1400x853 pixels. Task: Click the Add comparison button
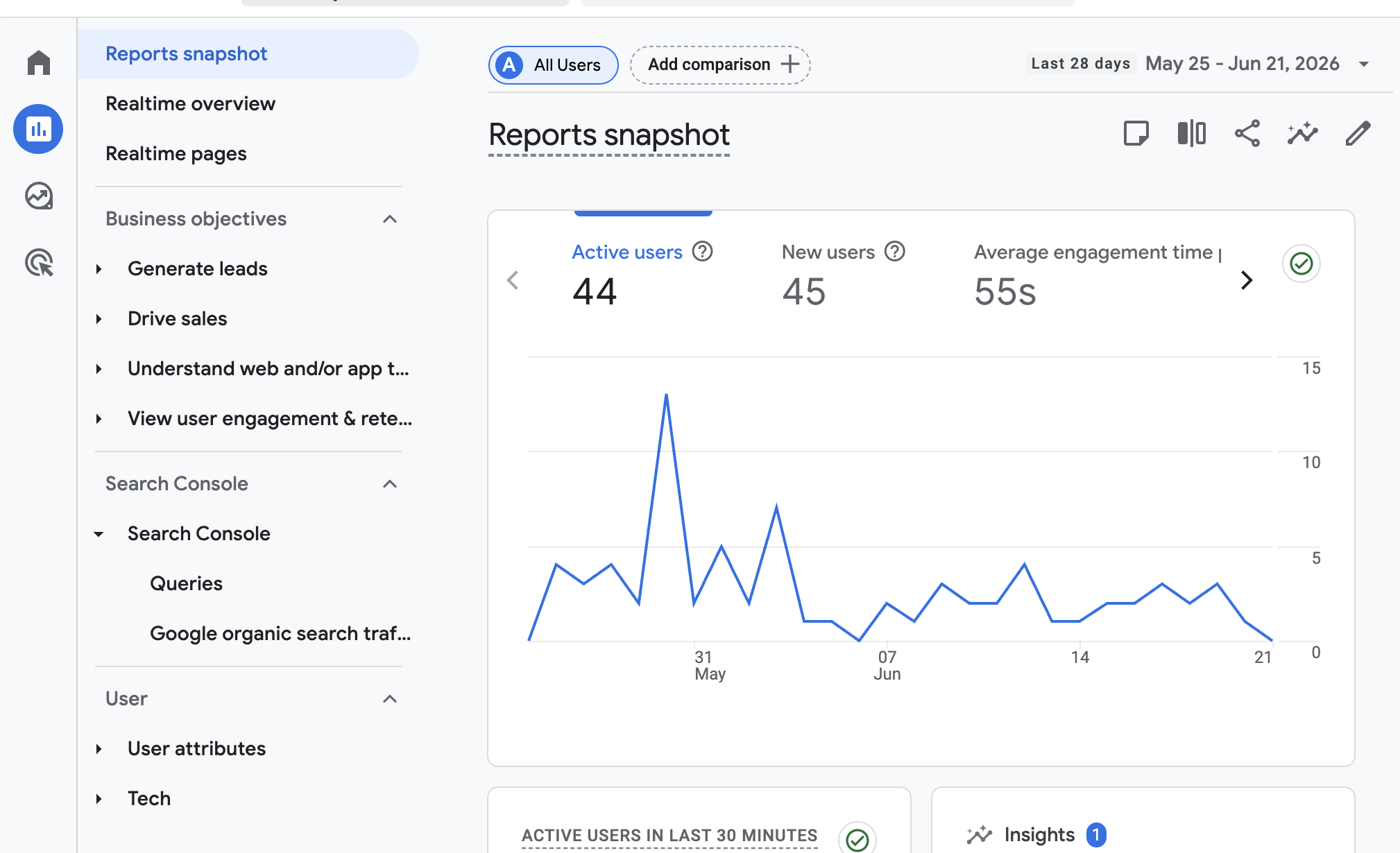(720, 65)
